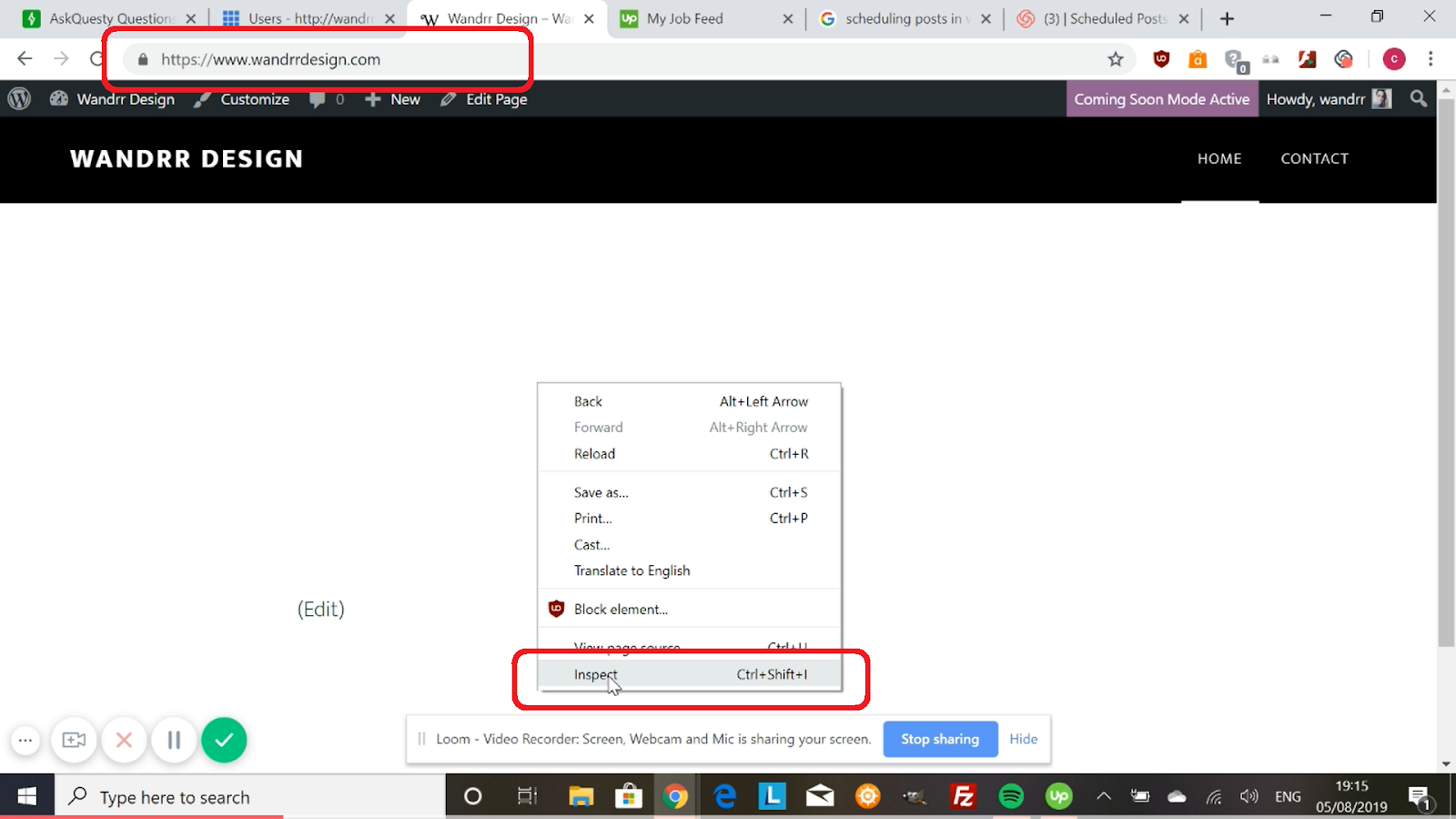
Task: Choose Inspect in context menu
Action: point(689,674)
